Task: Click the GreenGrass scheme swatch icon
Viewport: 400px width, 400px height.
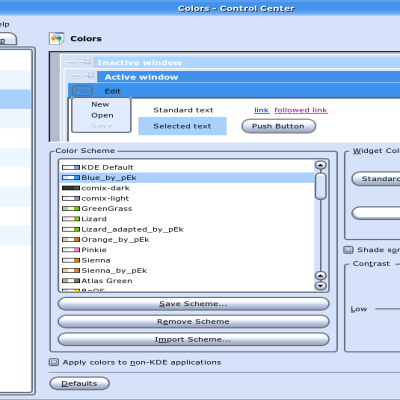Action: [71, 209]
